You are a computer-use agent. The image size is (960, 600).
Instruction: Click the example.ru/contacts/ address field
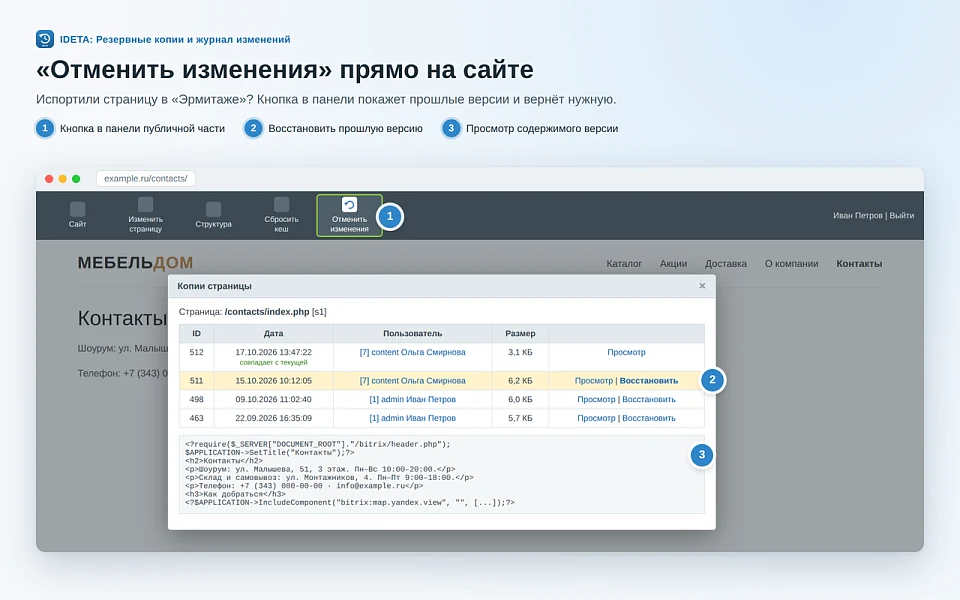point(146,178)
